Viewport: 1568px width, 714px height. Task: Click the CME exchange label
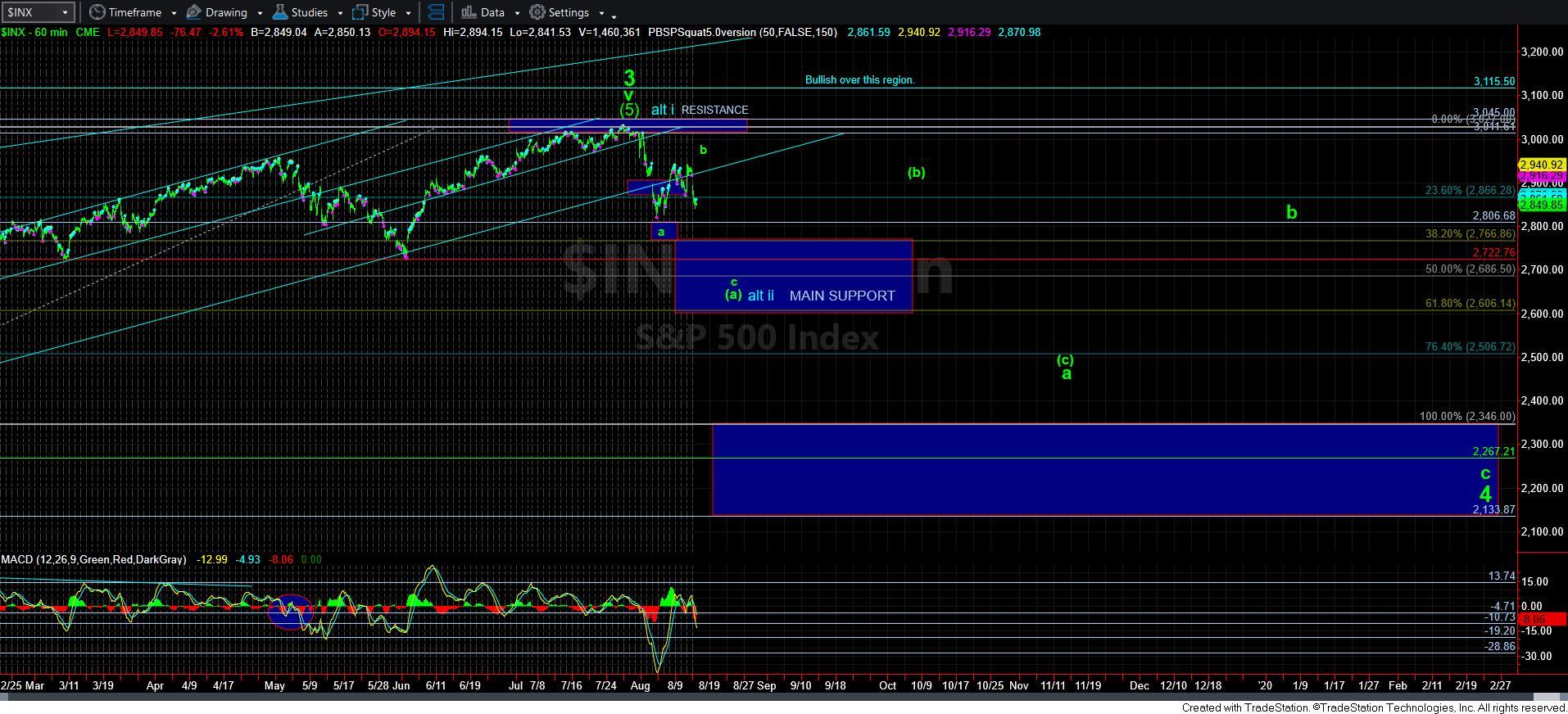point(88,32)
